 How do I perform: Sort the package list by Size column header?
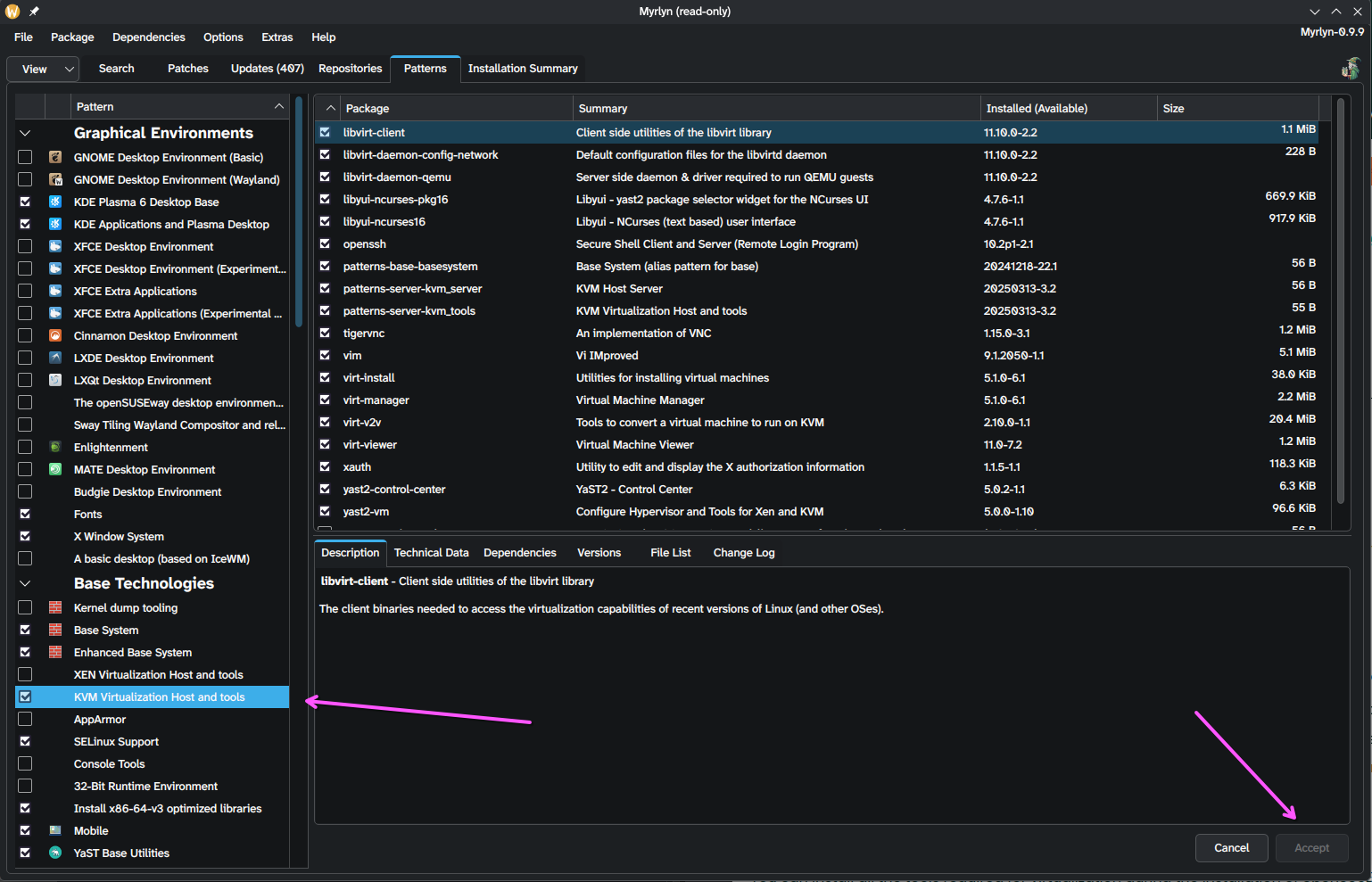click(x=1173, y=108)
